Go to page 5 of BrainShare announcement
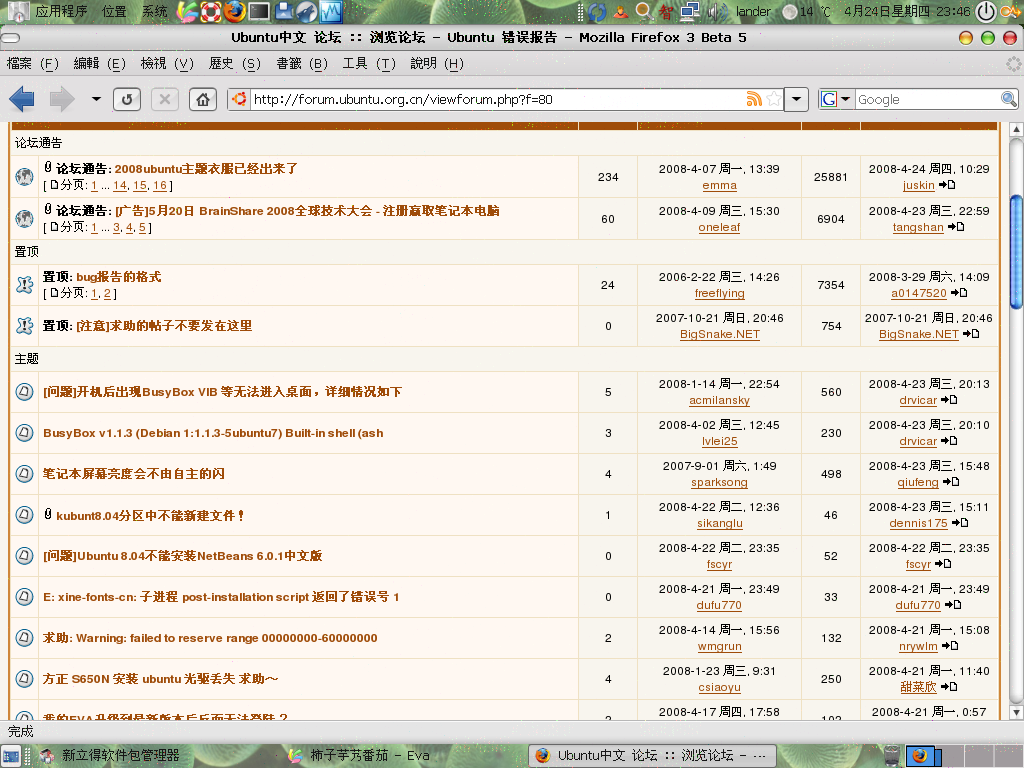The height and width of the screenshot is (768, 1024). pyautogui.click(x=142, y=227)
